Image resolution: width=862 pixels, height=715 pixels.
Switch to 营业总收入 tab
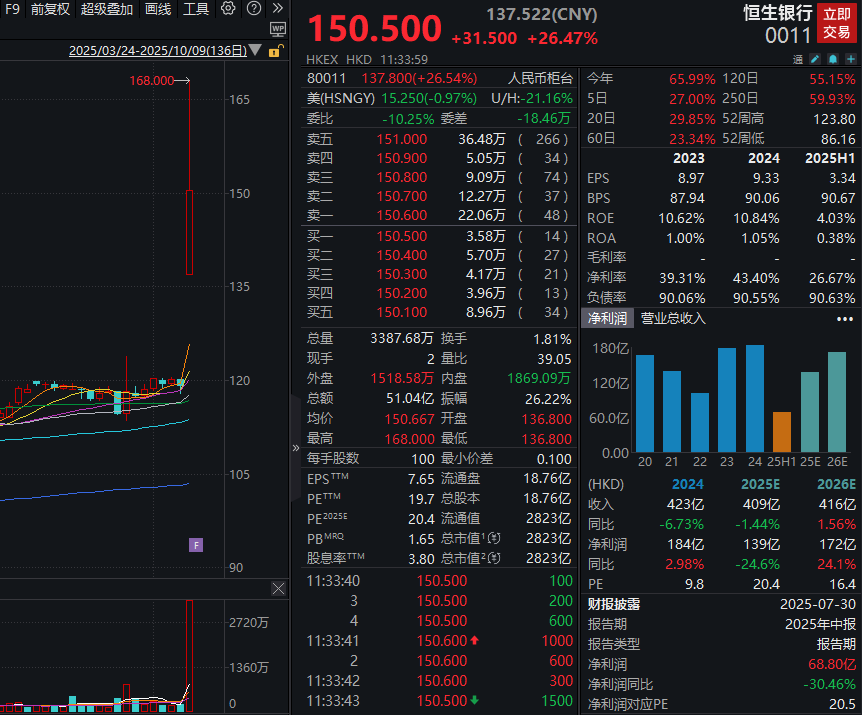[x=673, y=318]
